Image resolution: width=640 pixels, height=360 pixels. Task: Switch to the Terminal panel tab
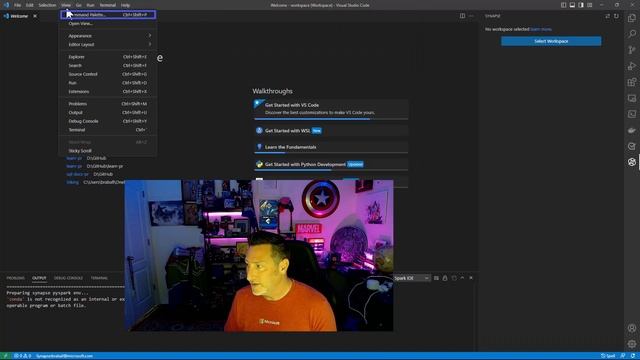(99, 278)
